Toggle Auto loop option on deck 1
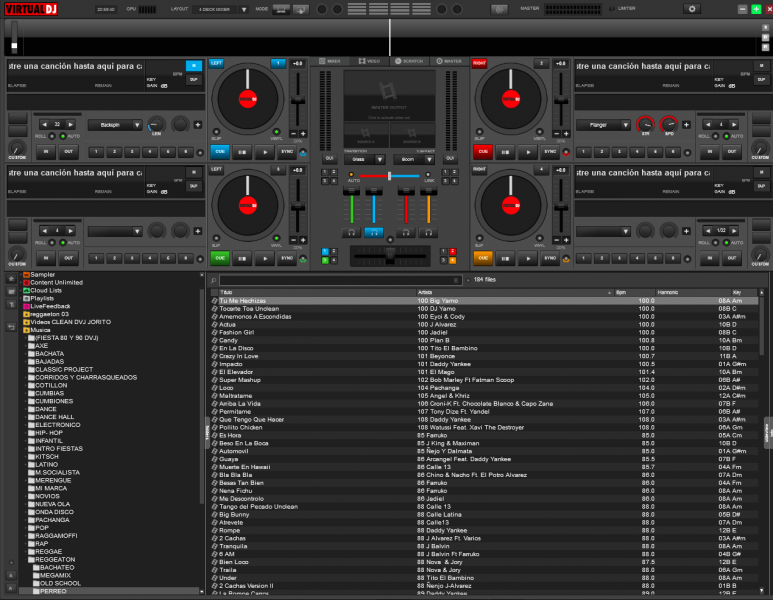The height and width of the screenshot is (600, 773). click(x=63, y=136)
